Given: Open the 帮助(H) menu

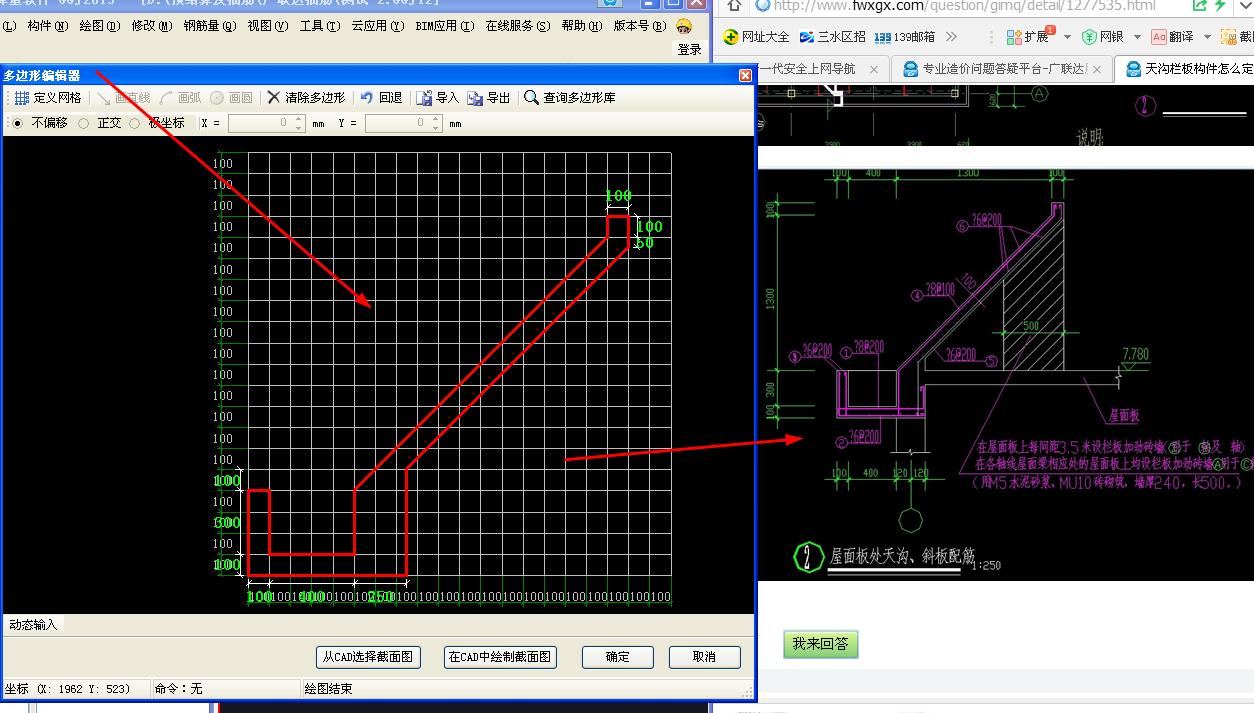Looking at the screenshot, I should tap(582, 26).
